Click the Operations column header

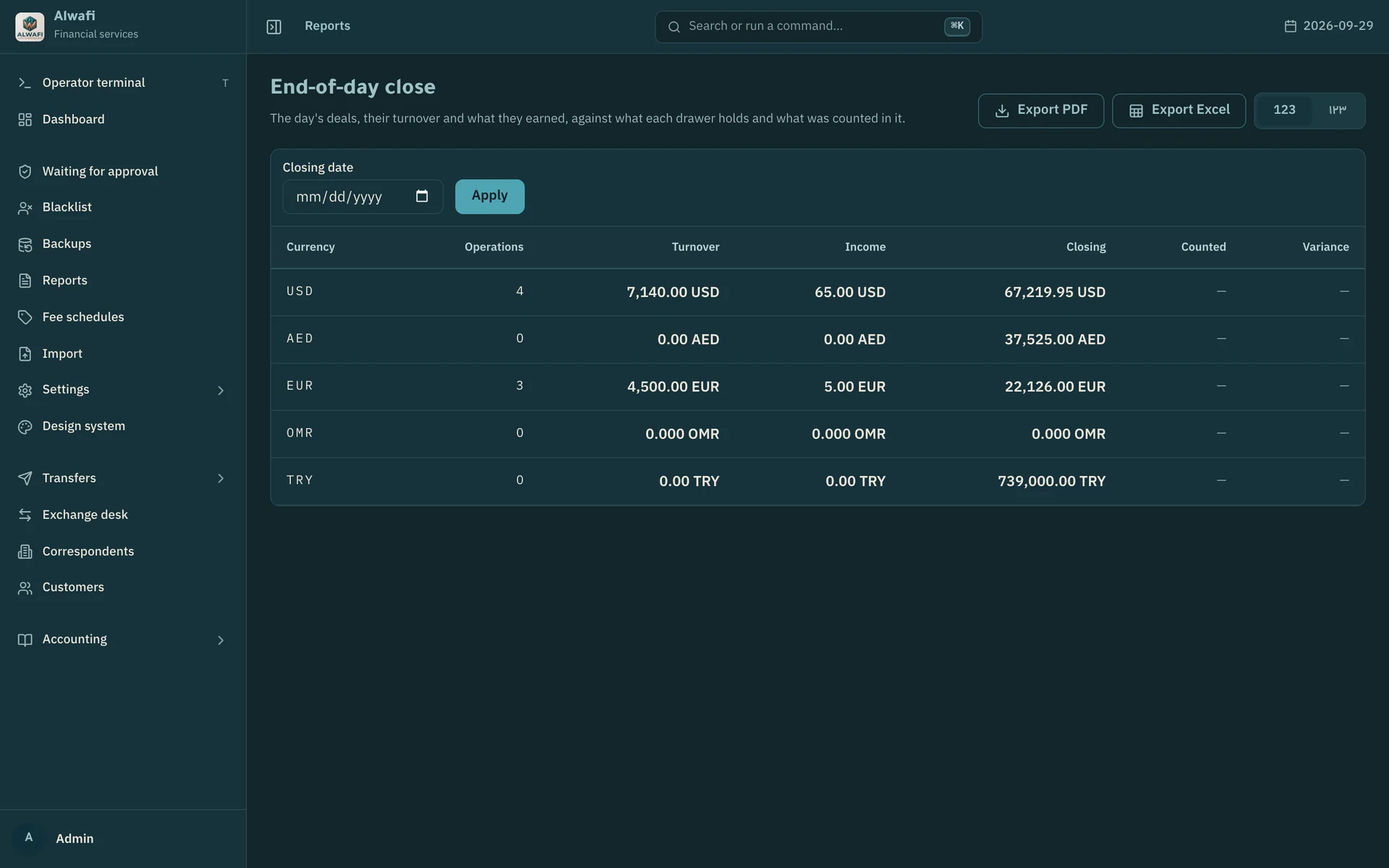[493, 247]
